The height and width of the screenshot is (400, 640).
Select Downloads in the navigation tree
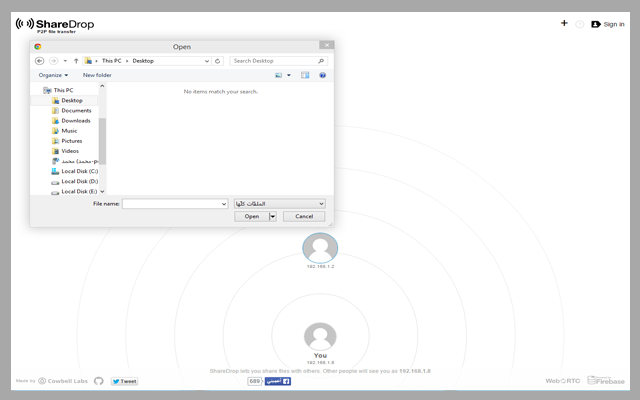(x=76, y=120)
